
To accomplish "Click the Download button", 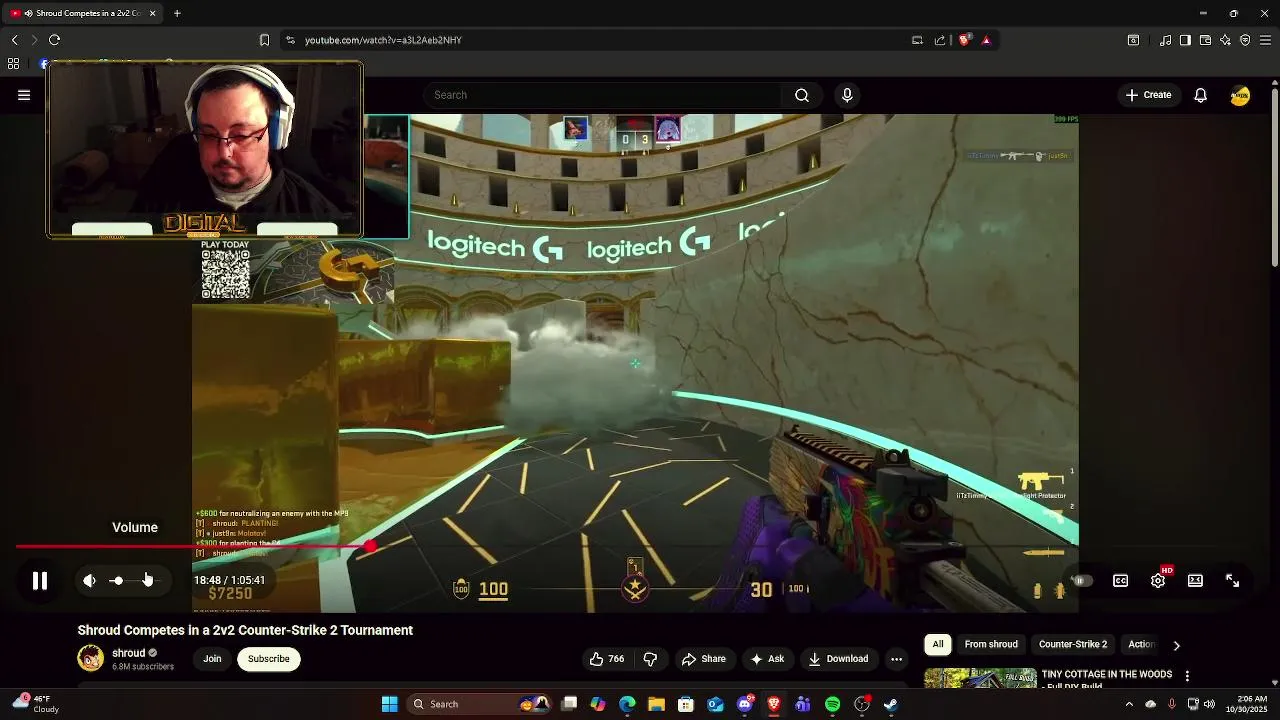I will pos(838,659).
